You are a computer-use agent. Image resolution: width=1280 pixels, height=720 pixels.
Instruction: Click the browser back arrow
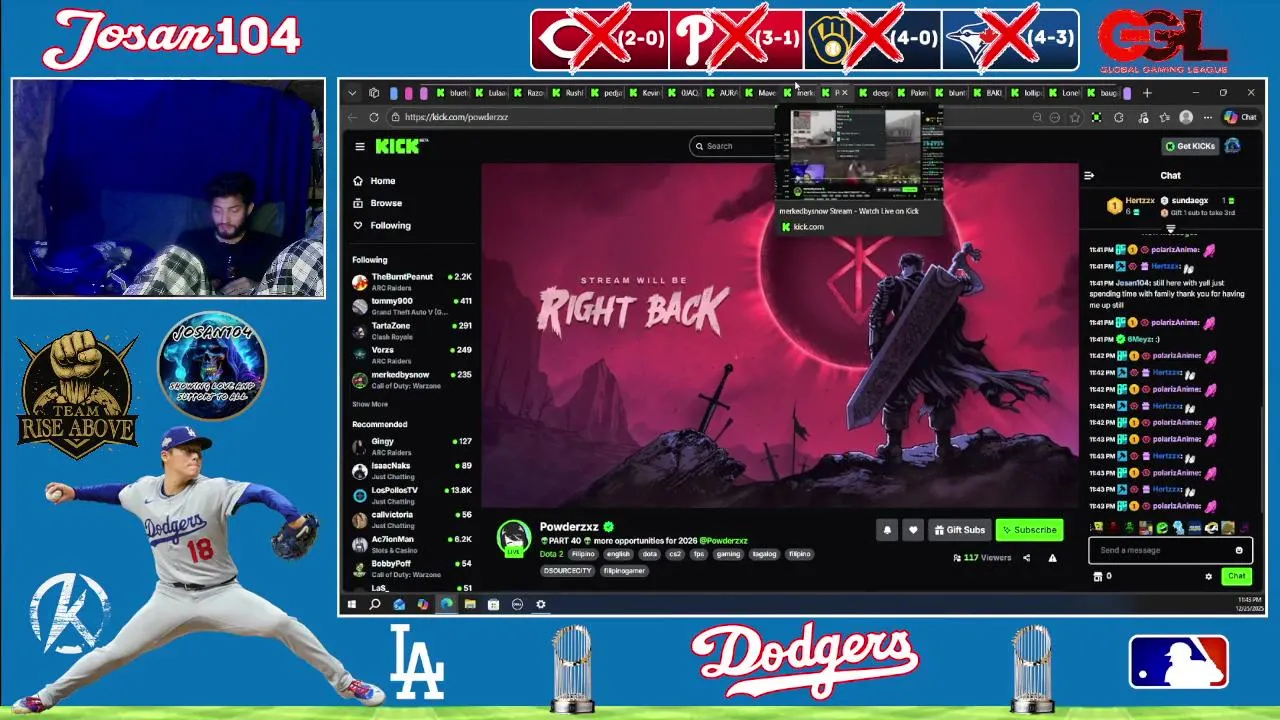pyautogui.click(x=352, y=117)
